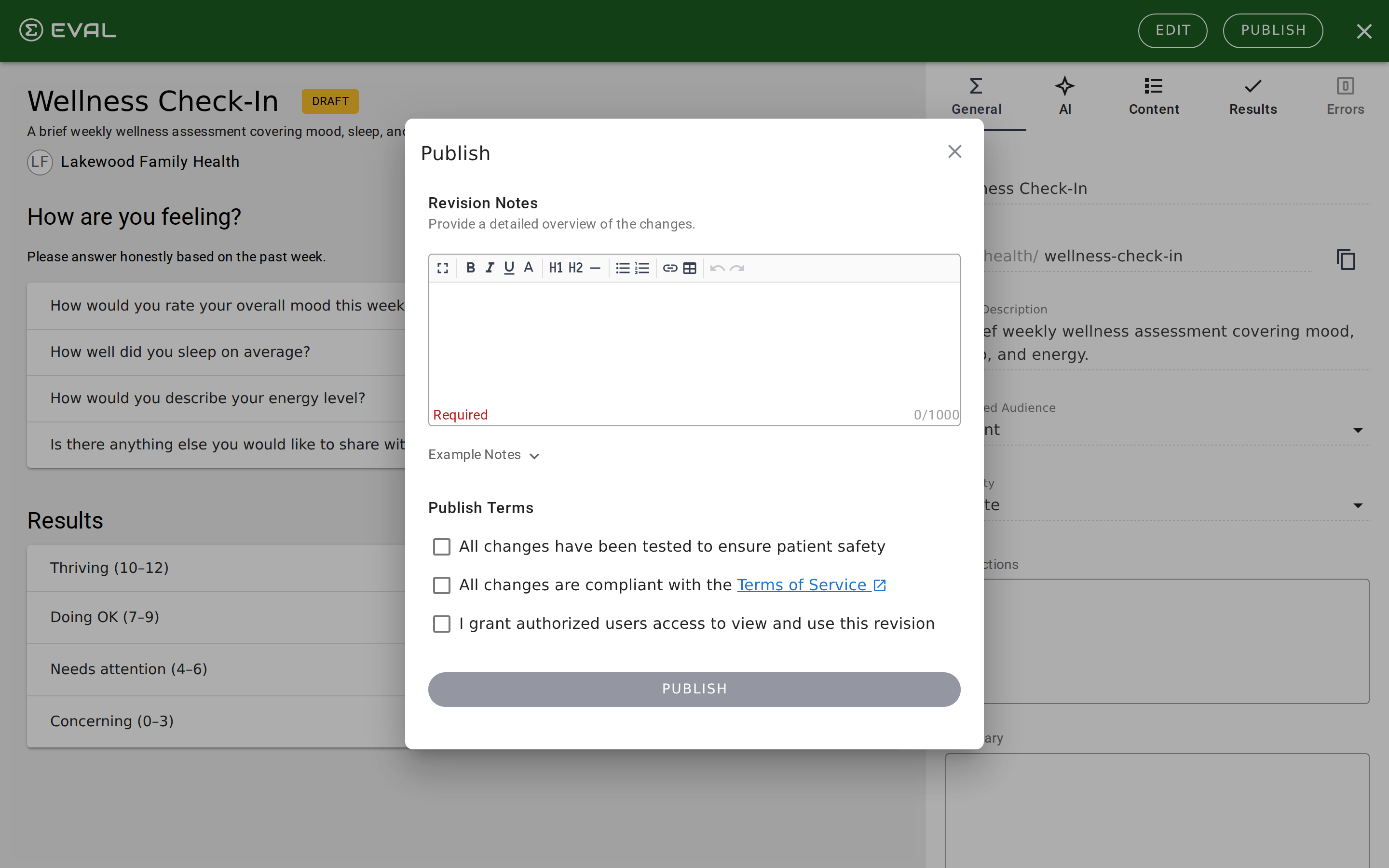The height and width of the screenshot is (868, 1389).
Task: Switch to the AI tab
Action: pos(1065,96)
